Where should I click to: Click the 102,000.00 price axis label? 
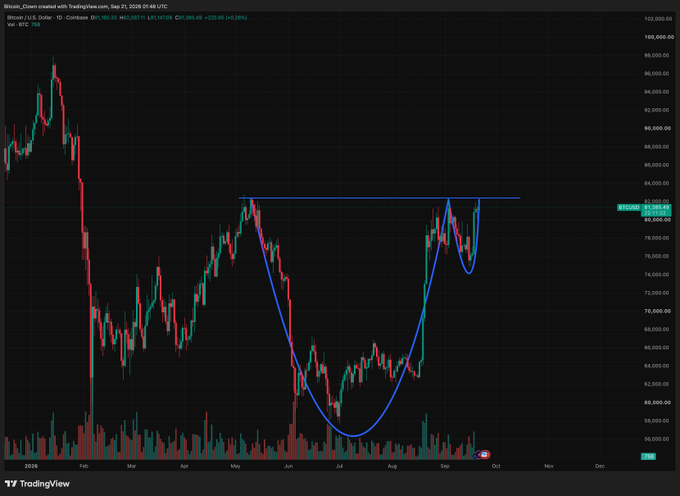659,19
